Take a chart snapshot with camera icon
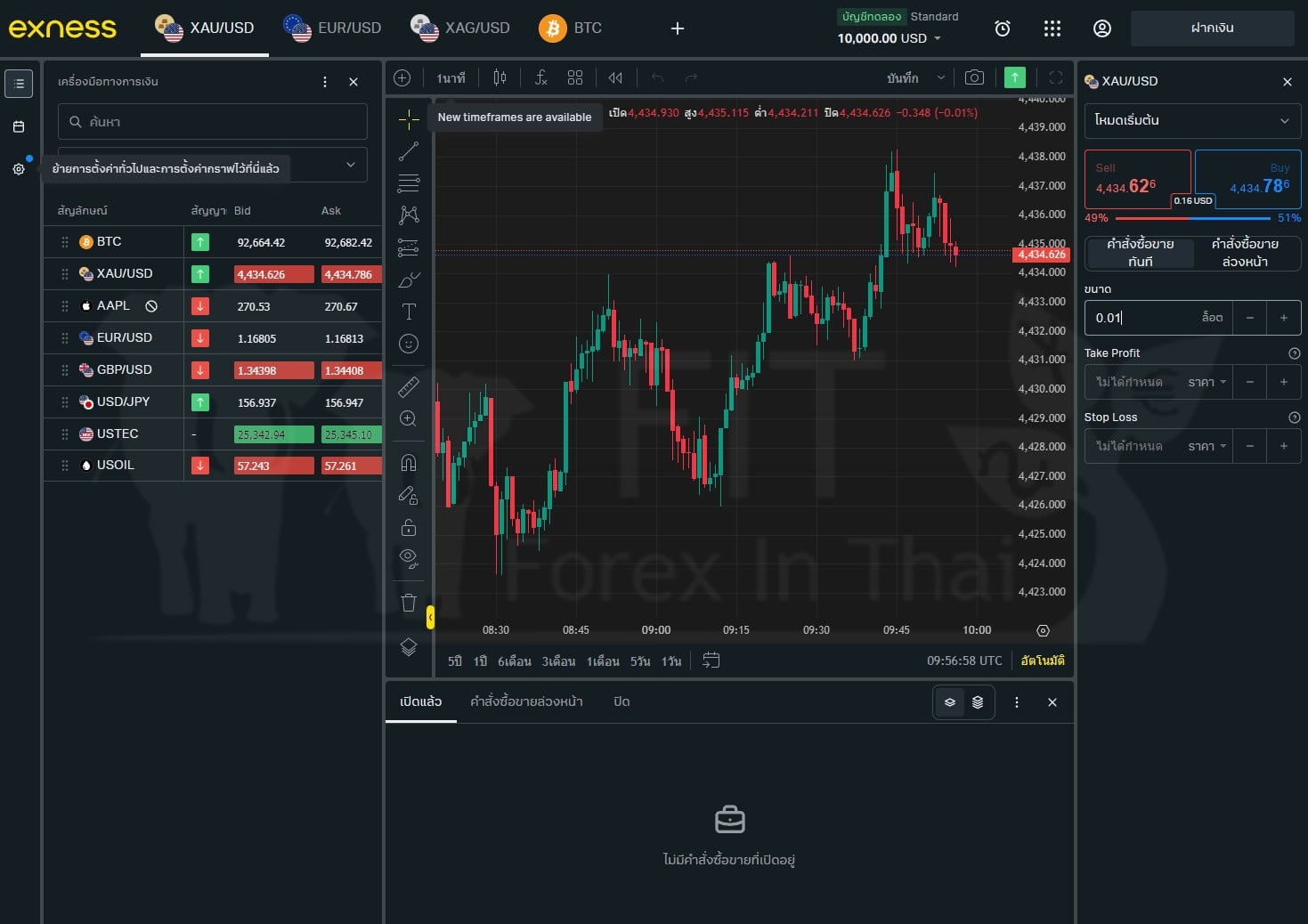 pos(974,78)
